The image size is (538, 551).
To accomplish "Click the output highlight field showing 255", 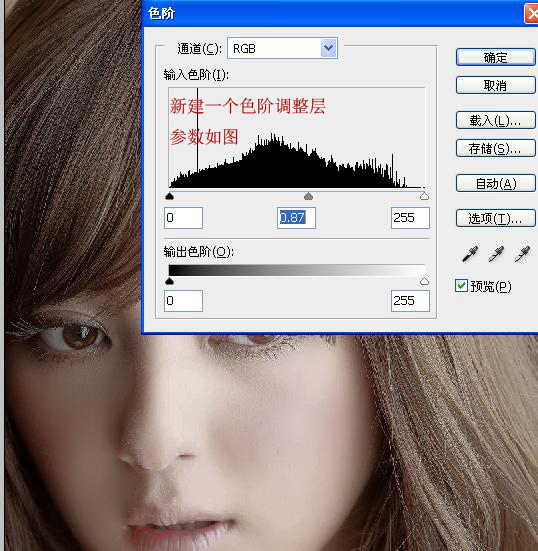I will (x=410, y=301).
